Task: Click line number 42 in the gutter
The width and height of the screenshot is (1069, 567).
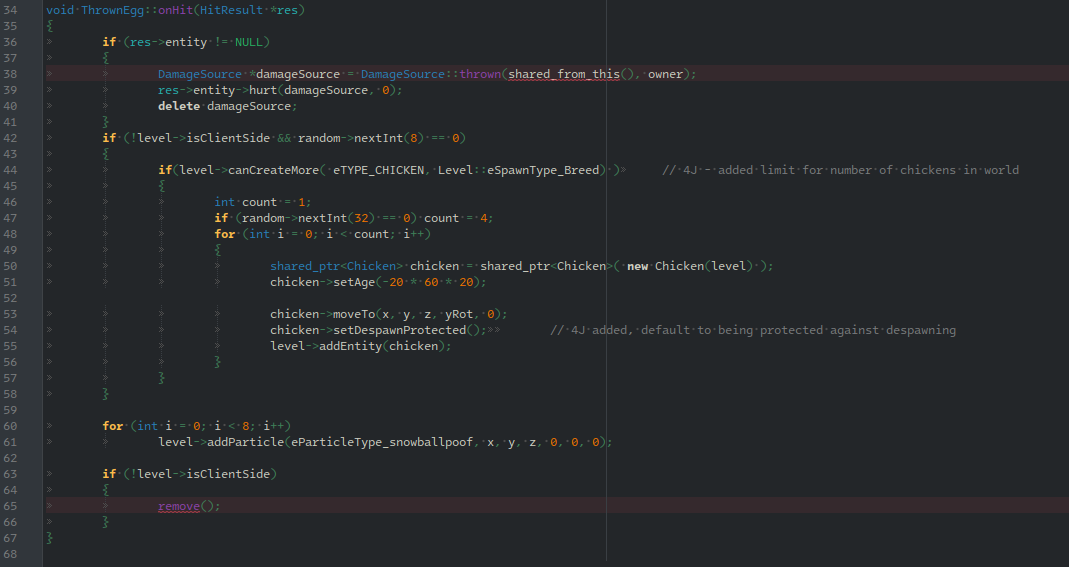Action: pos(10,138)
